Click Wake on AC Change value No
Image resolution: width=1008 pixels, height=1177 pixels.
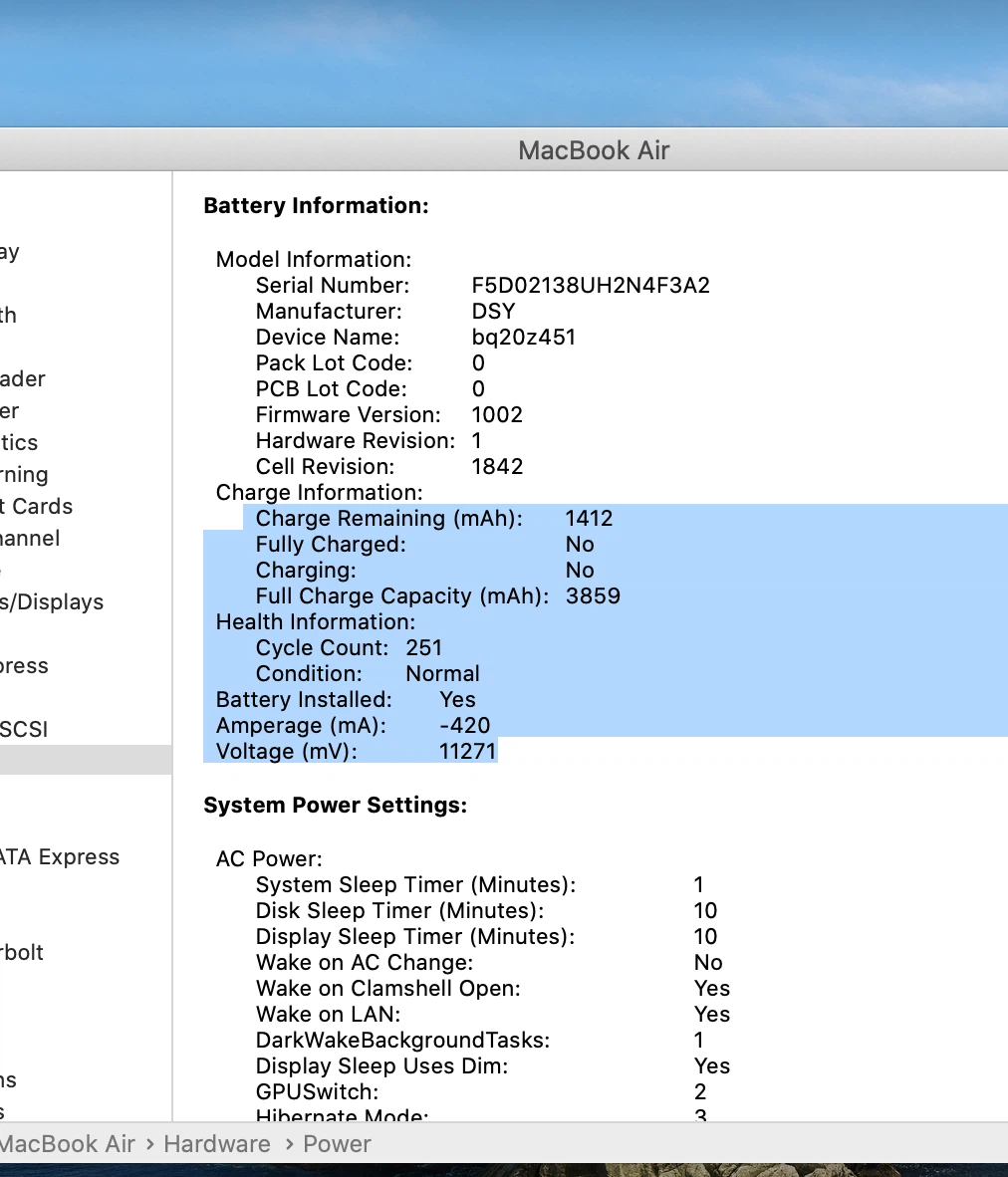(708, 962)
